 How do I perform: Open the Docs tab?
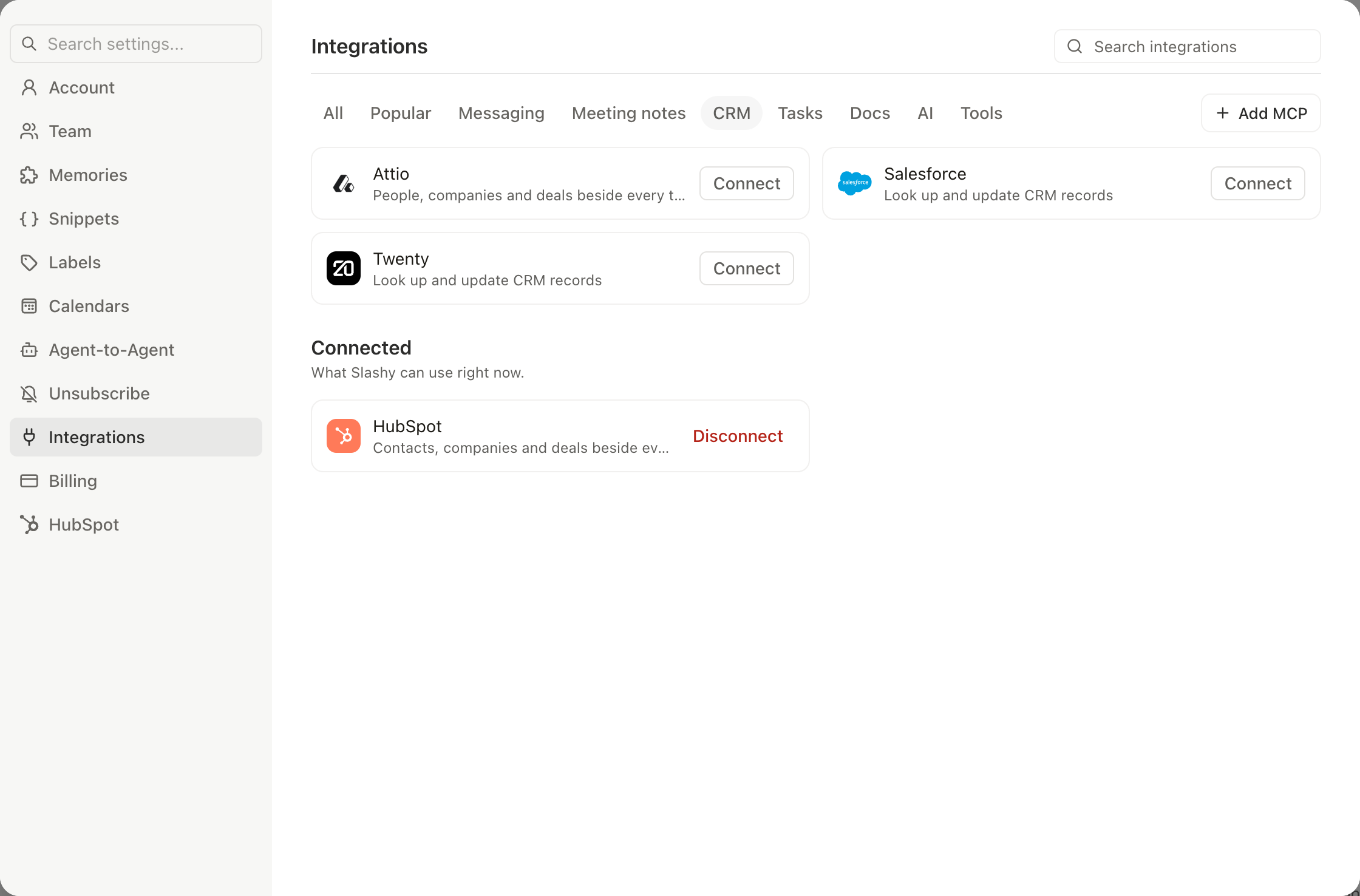[x=870, y=113]
